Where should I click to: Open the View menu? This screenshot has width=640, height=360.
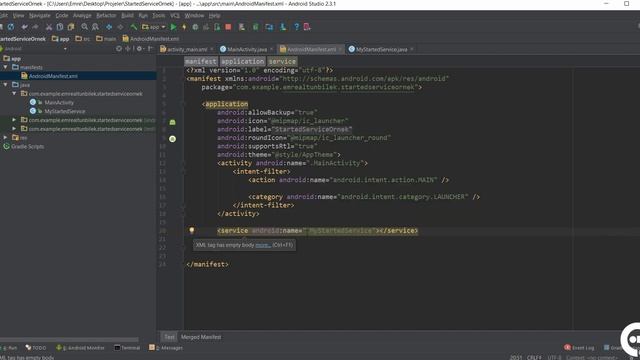(18, 16)
